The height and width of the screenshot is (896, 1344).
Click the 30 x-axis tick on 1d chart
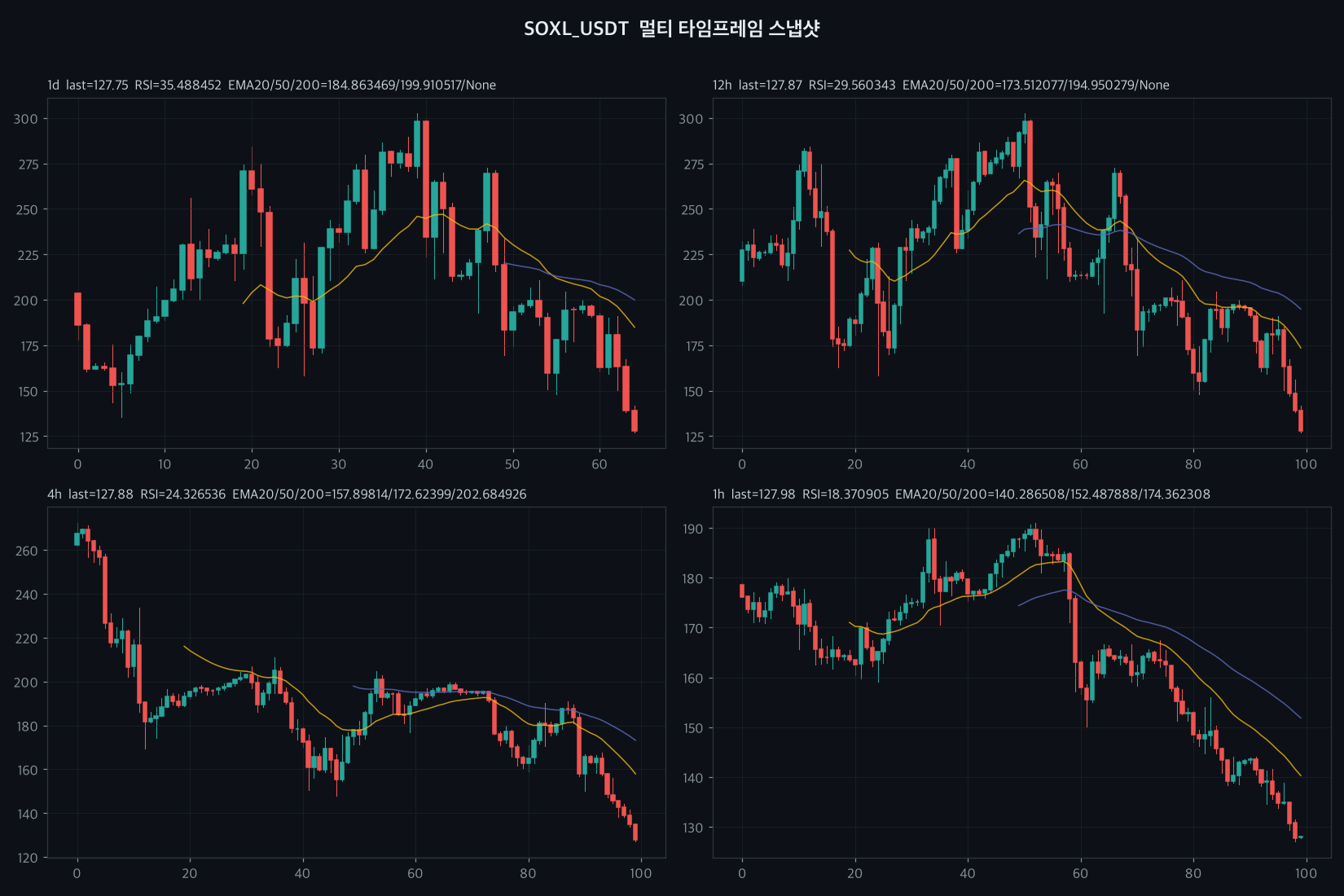[338, 464]
